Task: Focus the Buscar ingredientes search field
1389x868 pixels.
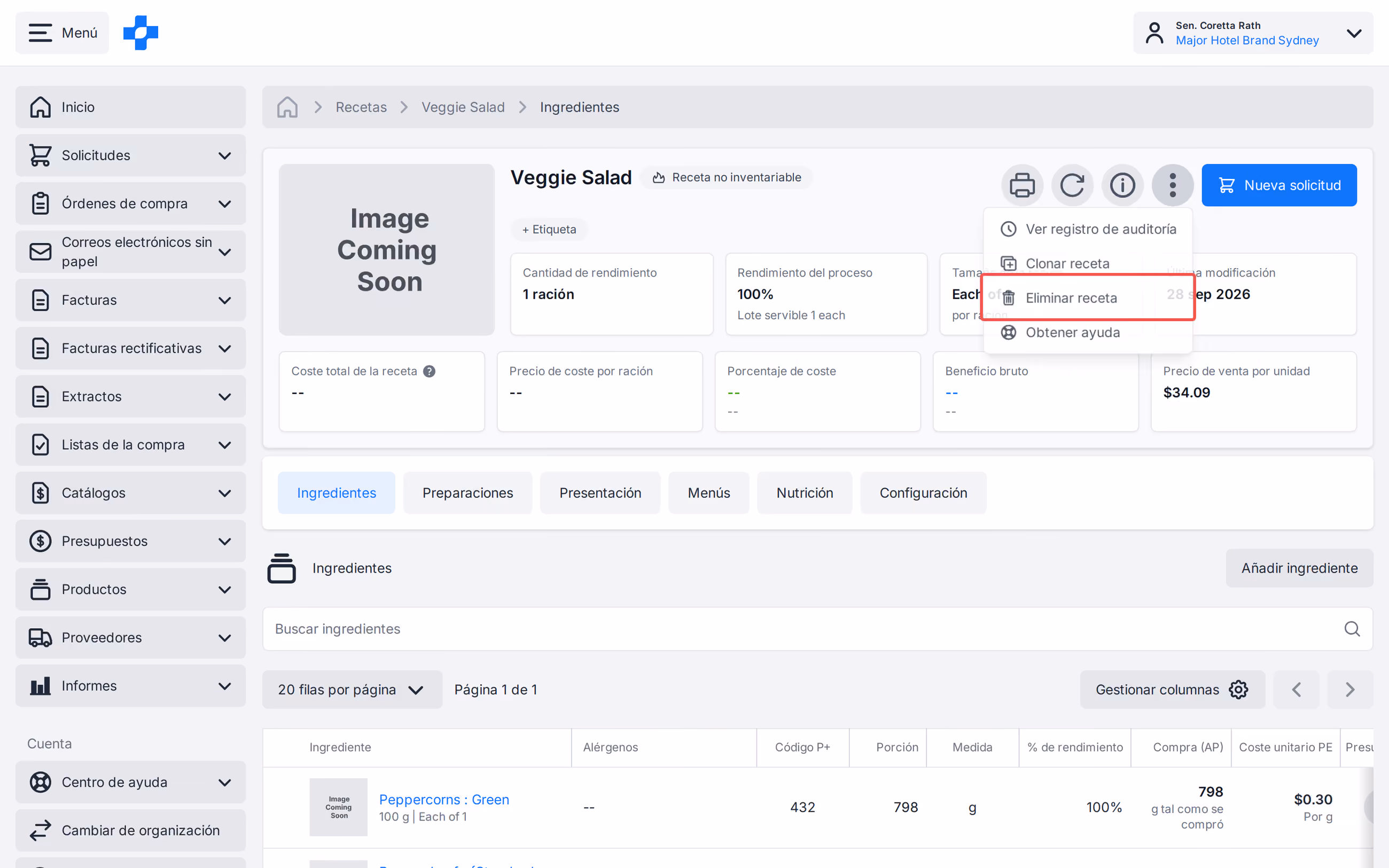Action: coord(817,629)
